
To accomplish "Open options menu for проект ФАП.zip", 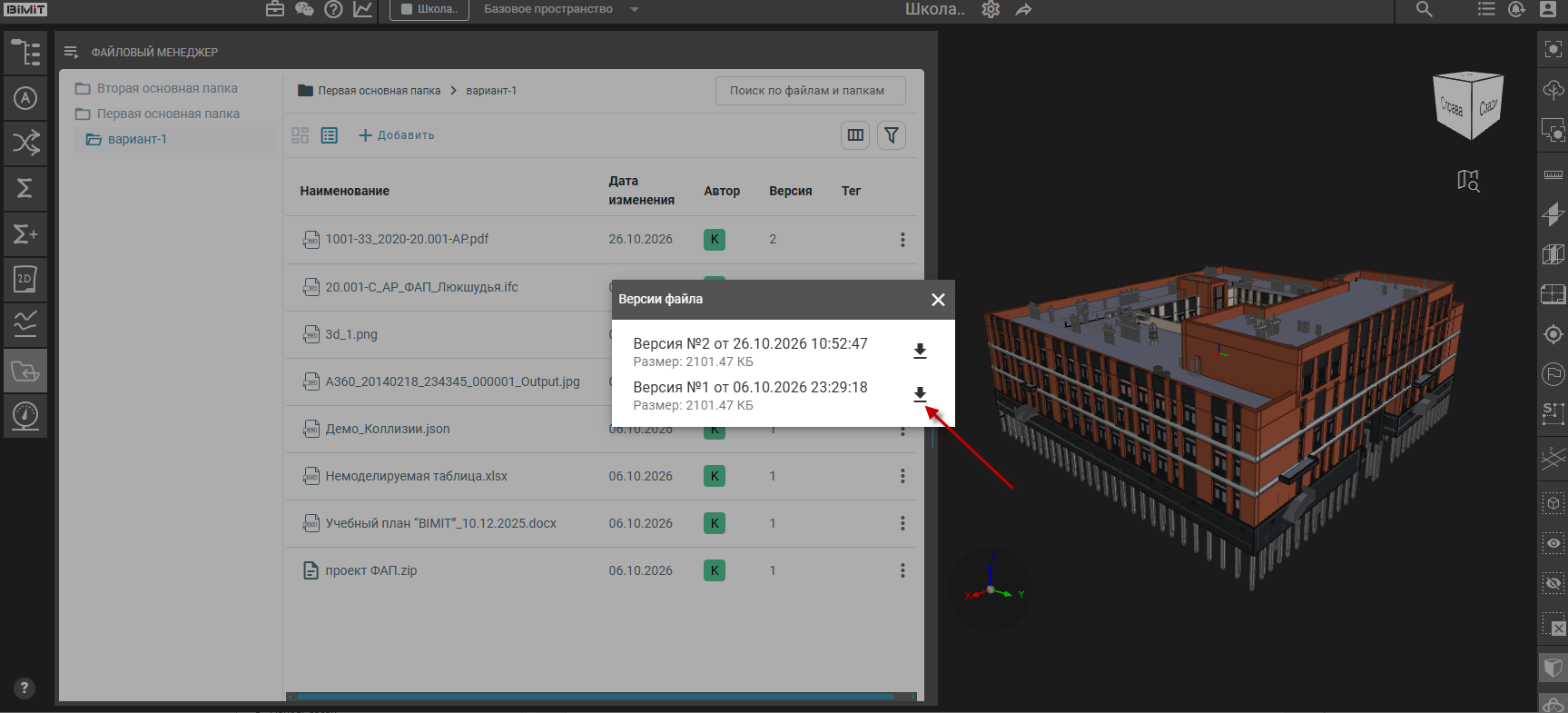I will (x=902, y=570).
